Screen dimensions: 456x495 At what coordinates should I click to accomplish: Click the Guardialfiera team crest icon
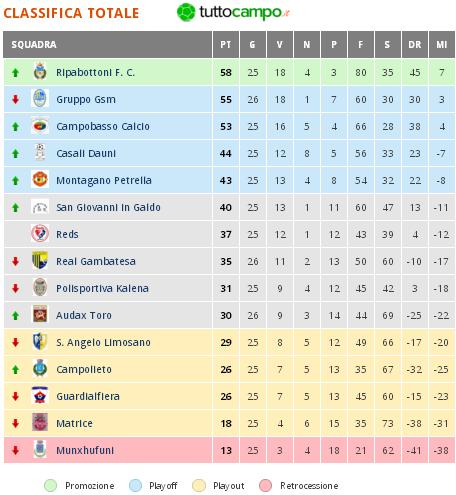coord(40,396)
